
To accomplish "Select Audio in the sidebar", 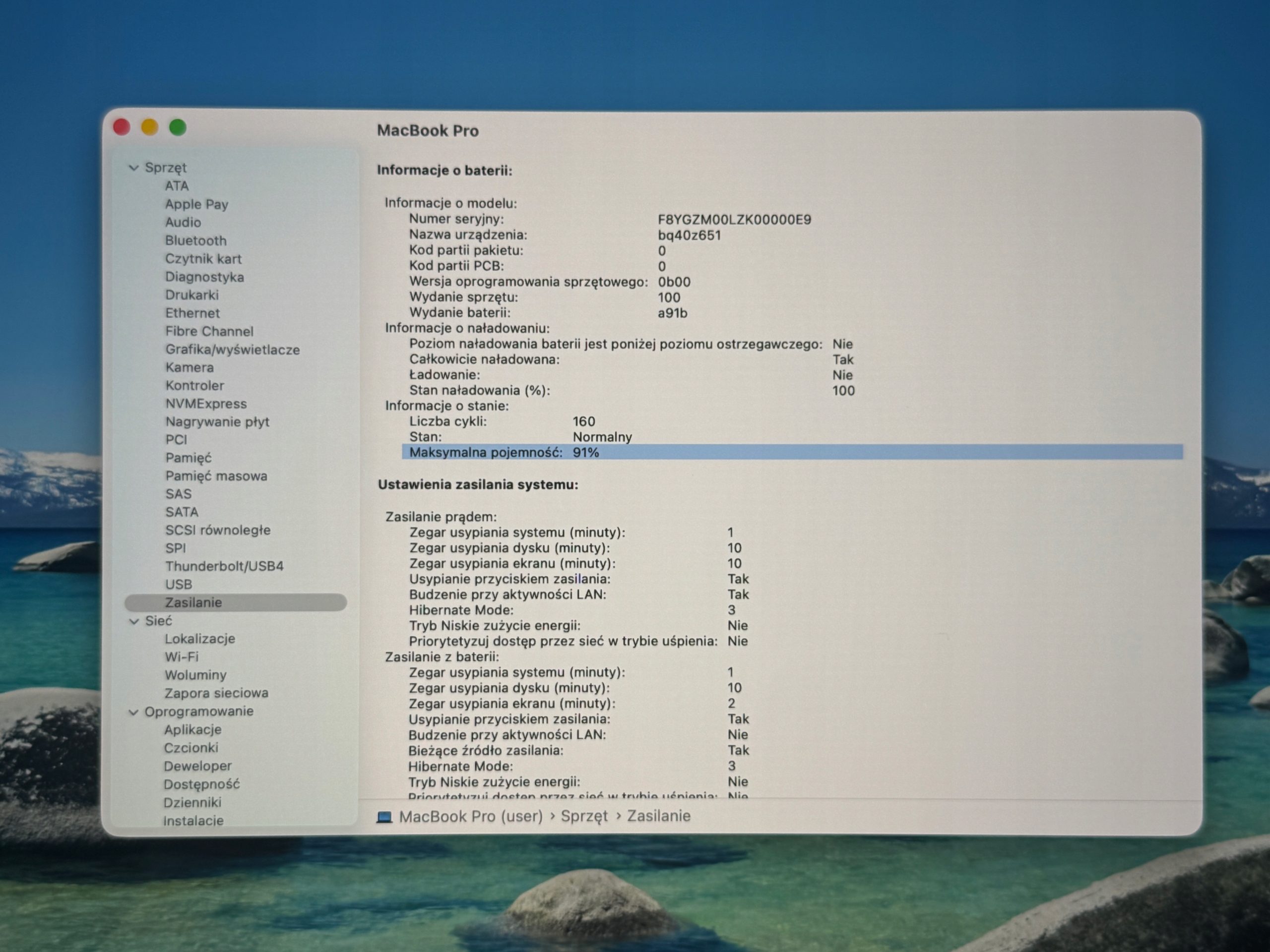I will [x=183, y=222].
